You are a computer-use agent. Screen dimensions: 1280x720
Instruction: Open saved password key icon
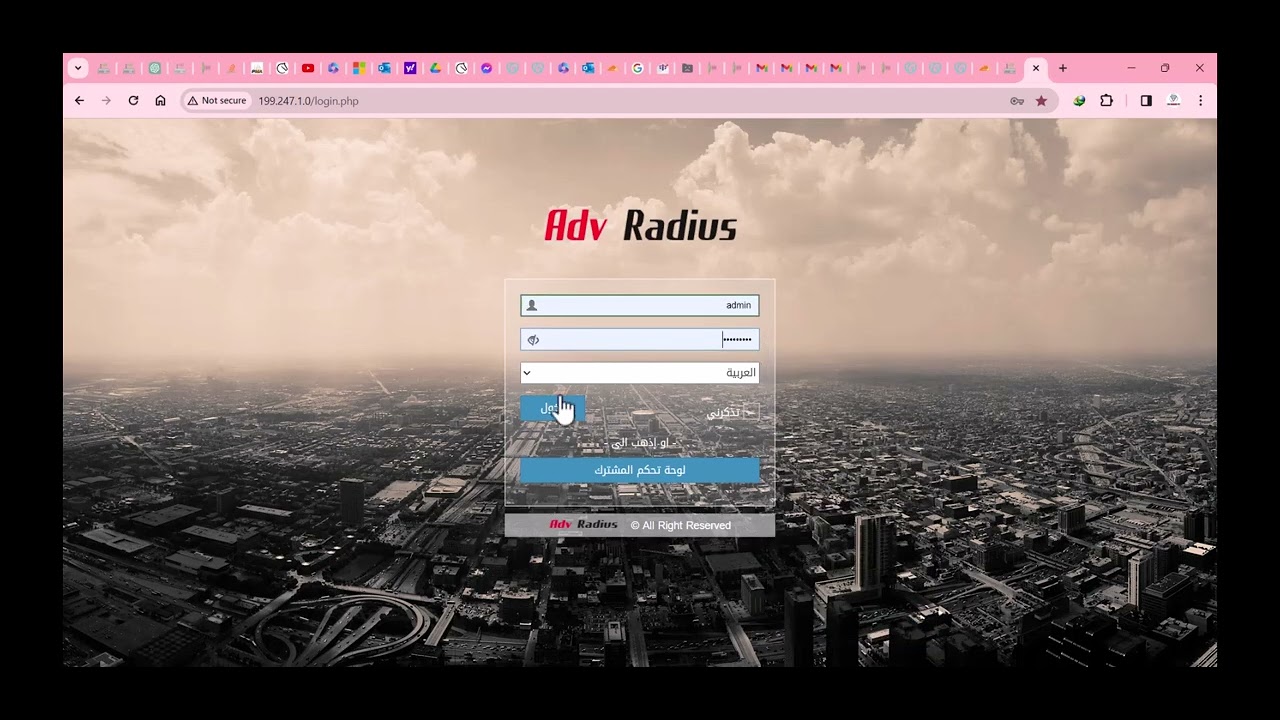coord(1017,101)
